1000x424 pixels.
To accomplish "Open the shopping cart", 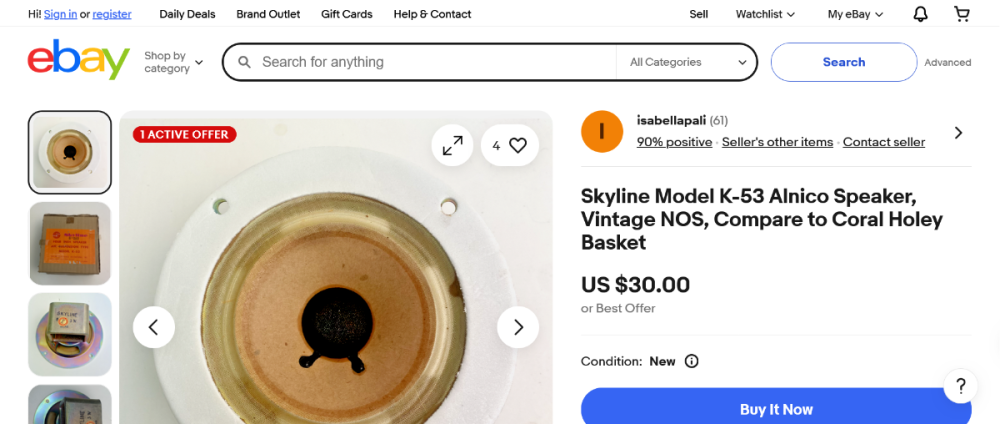I will pos(962,14).
